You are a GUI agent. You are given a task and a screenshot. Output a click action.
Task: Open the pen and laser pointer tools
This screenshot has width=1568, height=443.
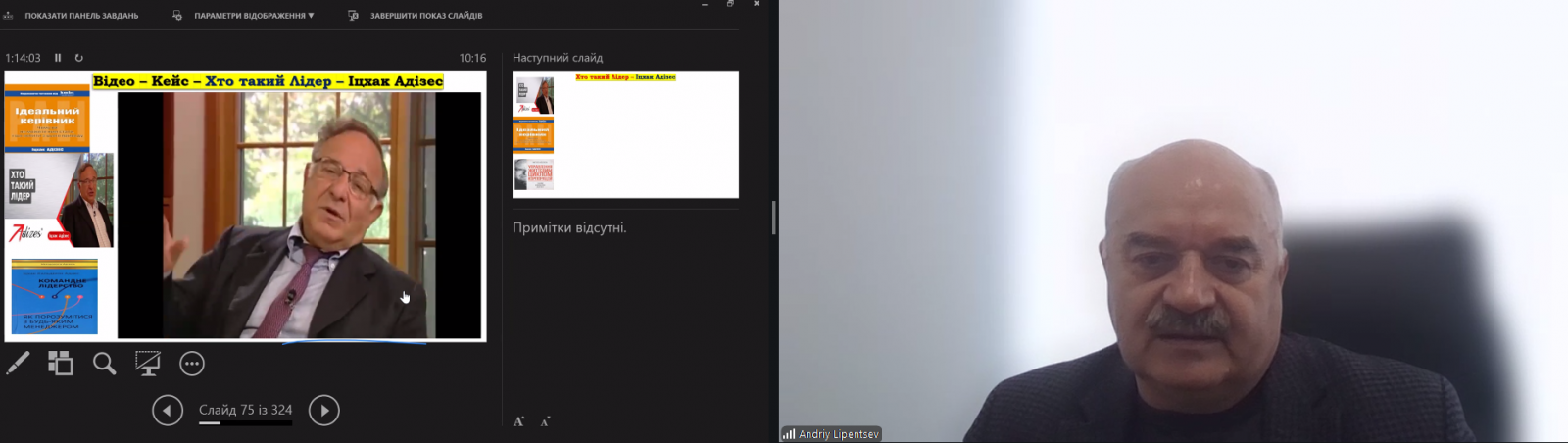(x=18, y=364)
